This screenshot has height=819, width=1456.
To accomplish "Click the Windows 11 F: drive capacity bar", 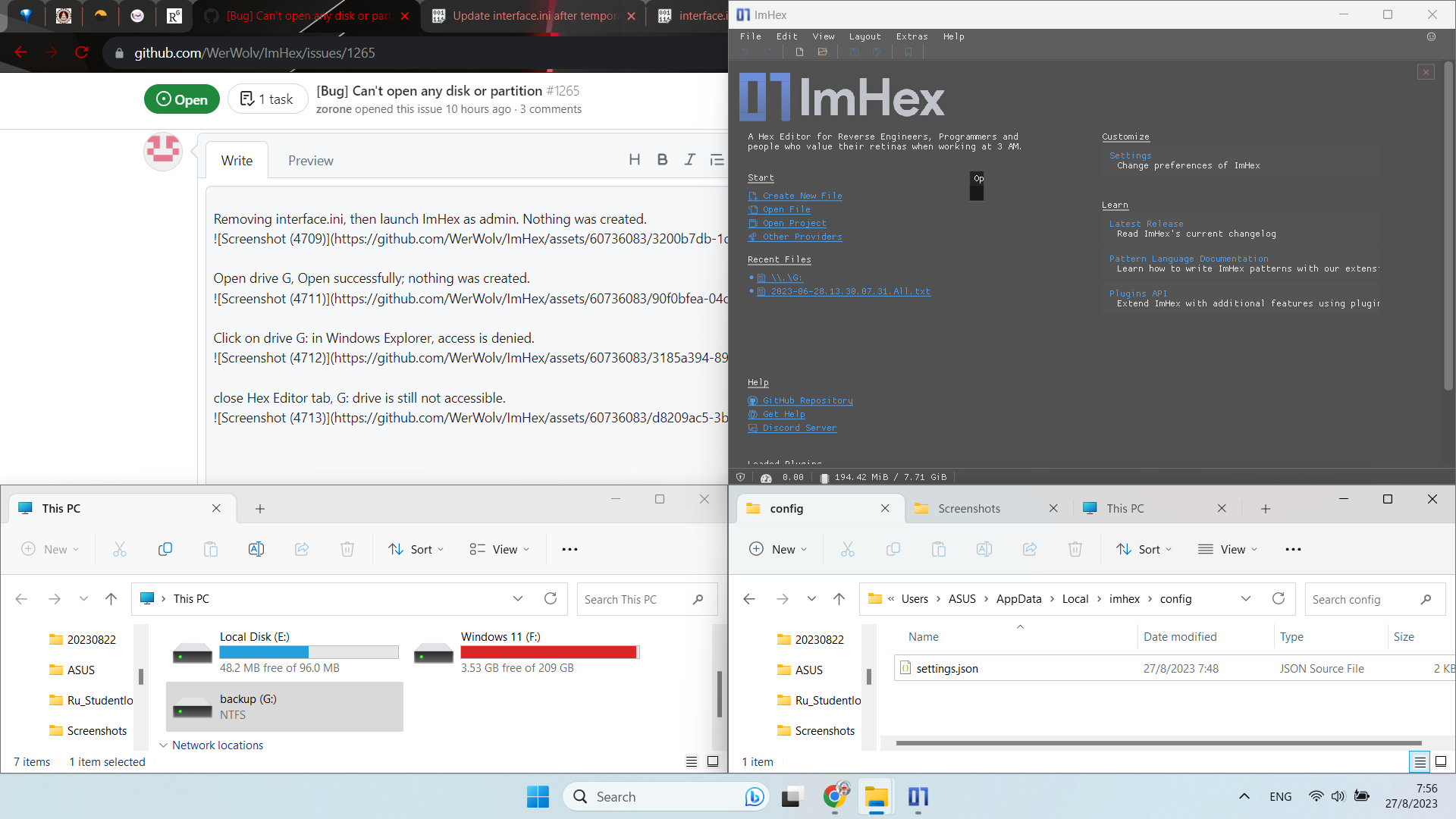I will 549,651.
